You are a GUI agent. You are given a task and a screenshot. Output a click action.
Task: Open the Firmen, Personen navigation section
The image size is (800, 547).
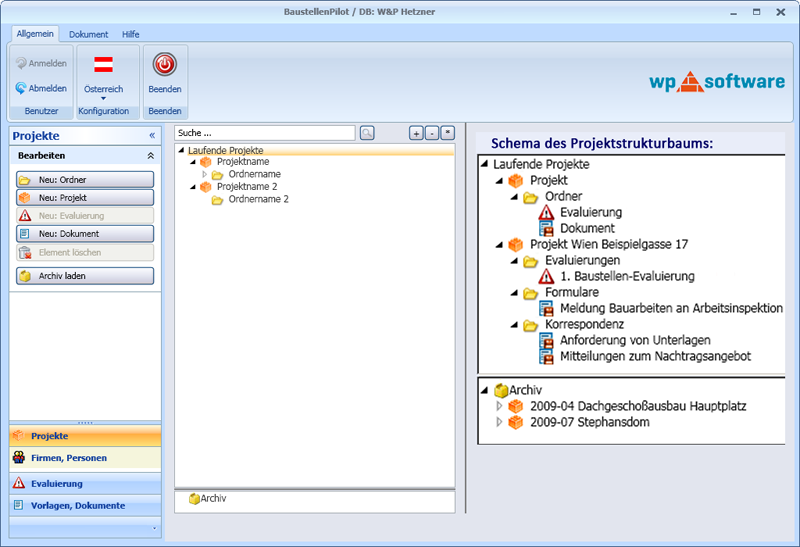[x=85, y=458]
